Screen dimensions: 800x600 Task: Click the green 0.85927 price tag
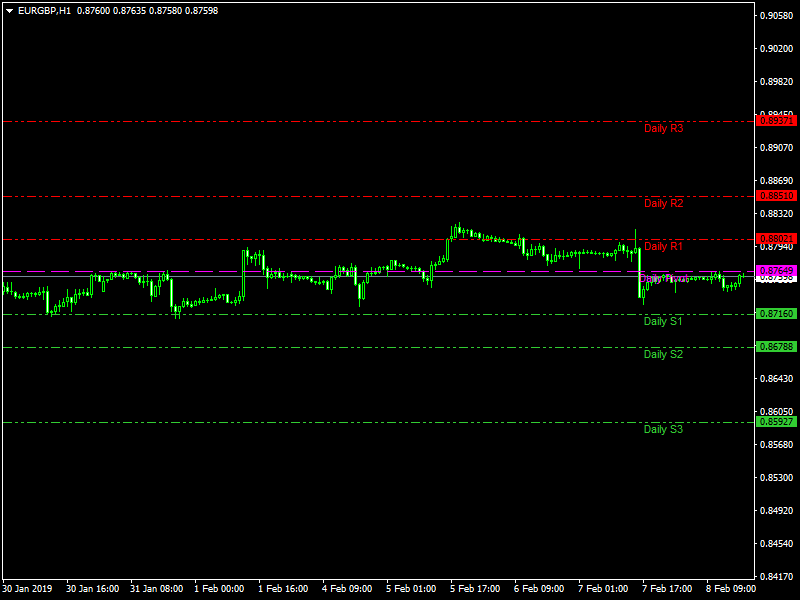click(x=777, y=422)
